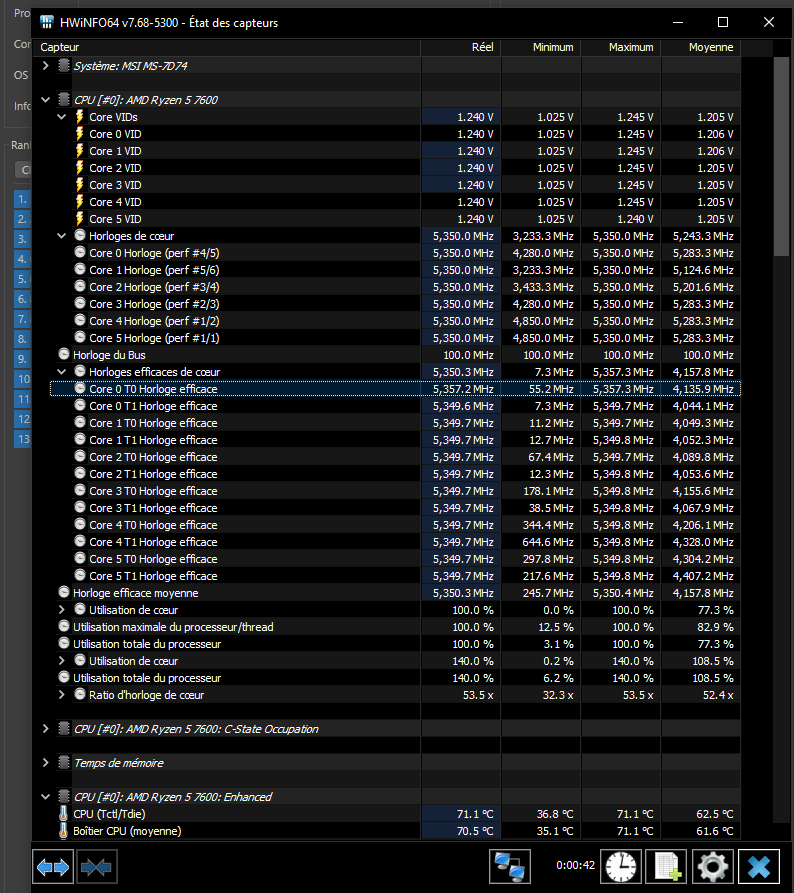Expand the C-State Occupation section
Image resolution: width=794 pixels, height=893 pixels.
tap(46, 728)
